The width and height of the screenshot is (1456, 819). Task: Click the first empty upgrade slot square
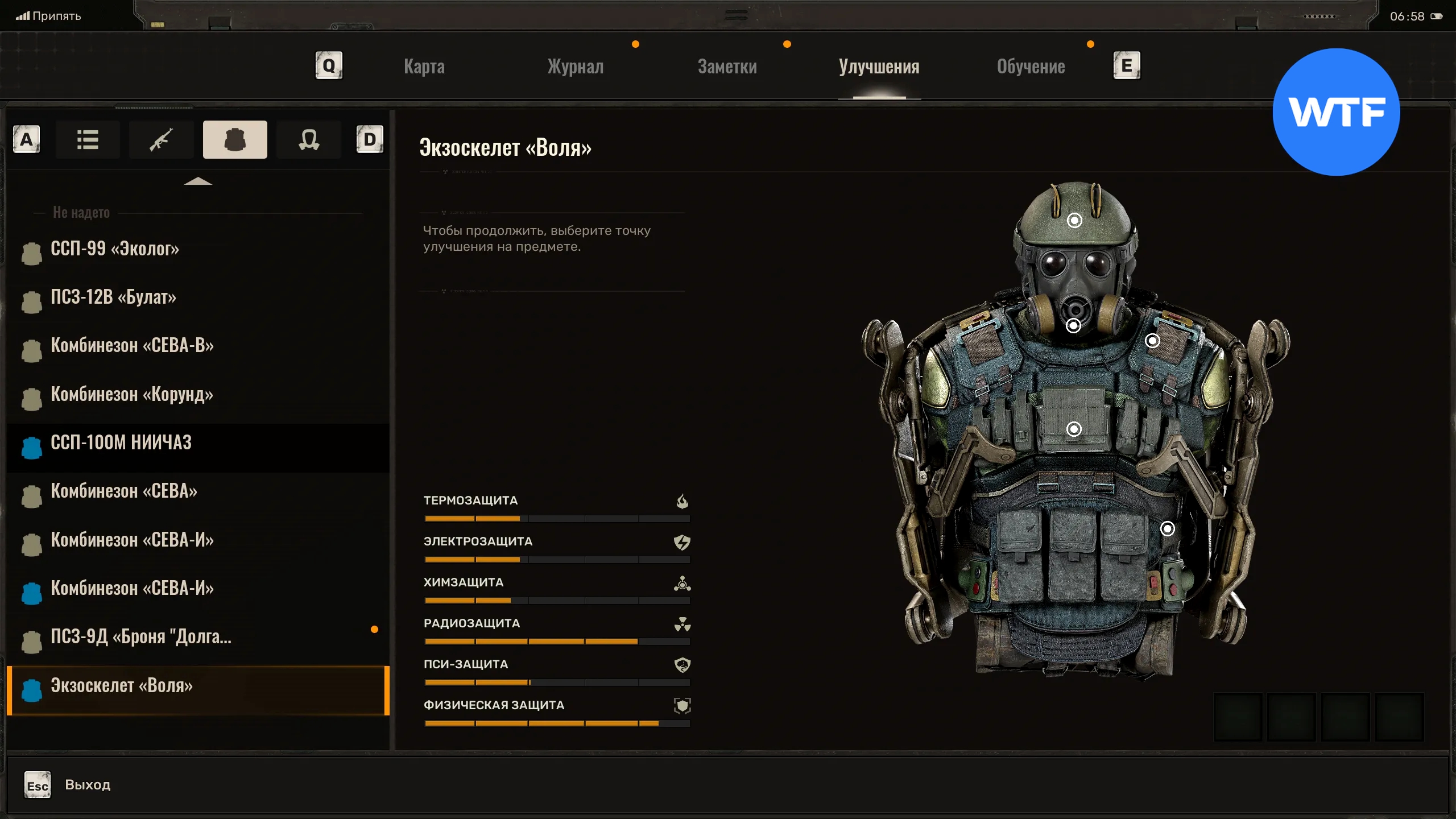[1238, 717]
